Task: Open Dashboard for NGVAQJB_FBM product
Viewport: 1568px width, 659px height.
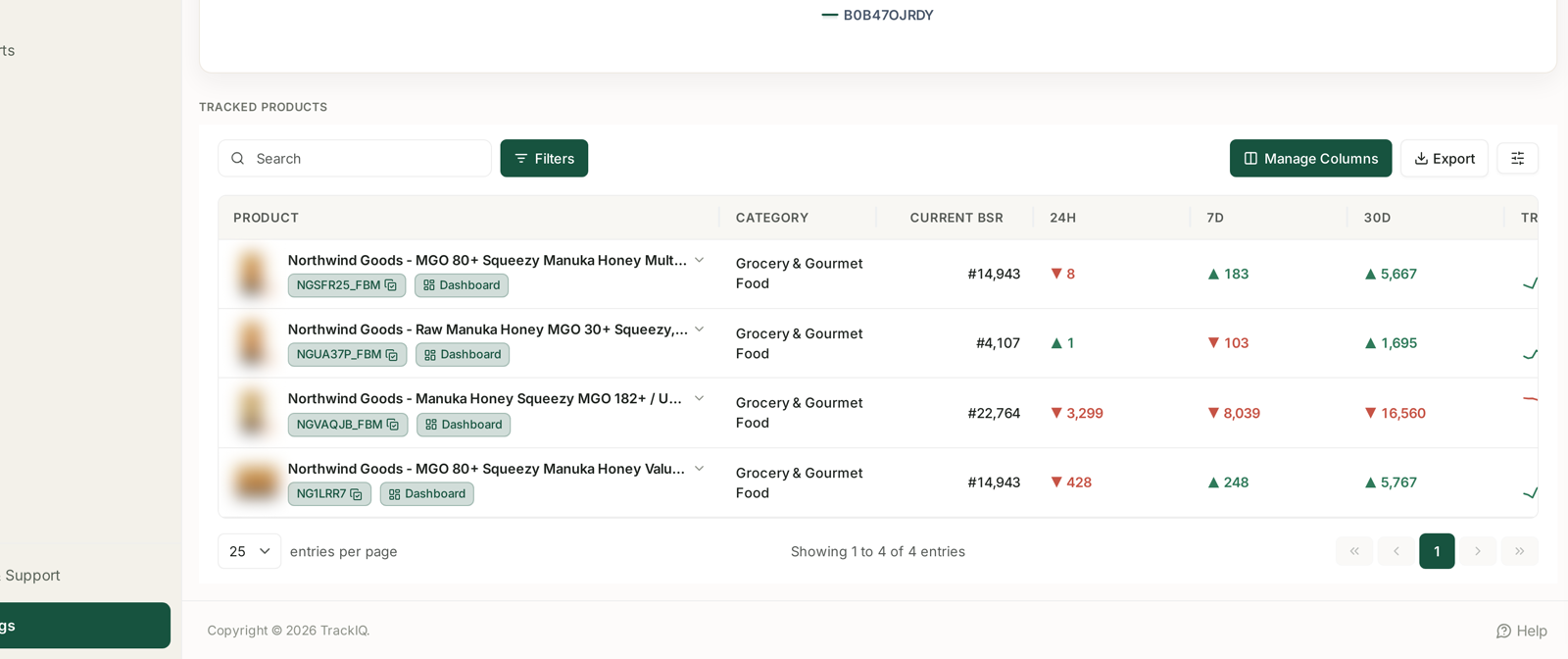Action: 464,425
